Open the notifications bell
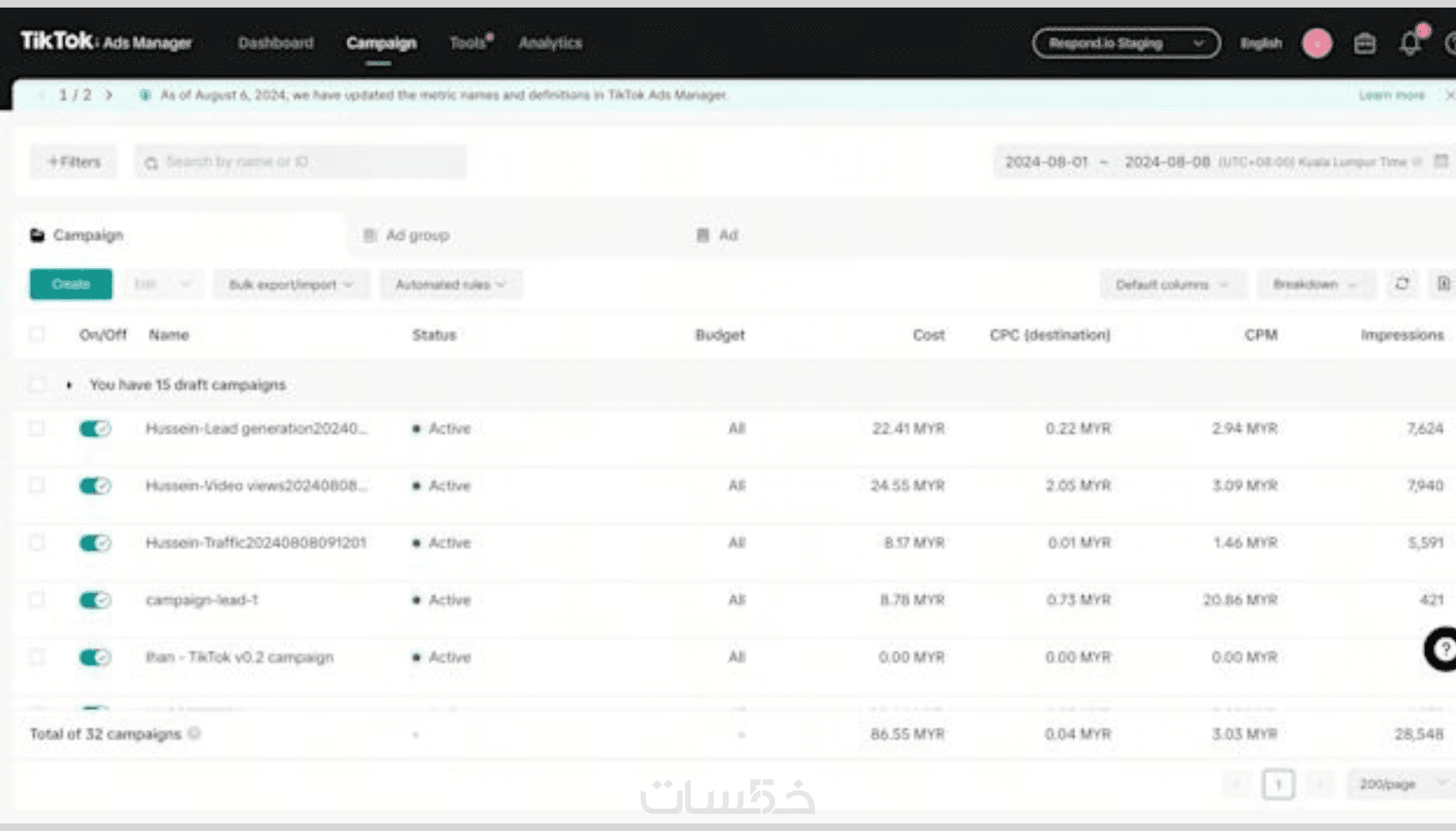Image resolution: width=1456 pixels, height=831 pixels. (1410, 43)
